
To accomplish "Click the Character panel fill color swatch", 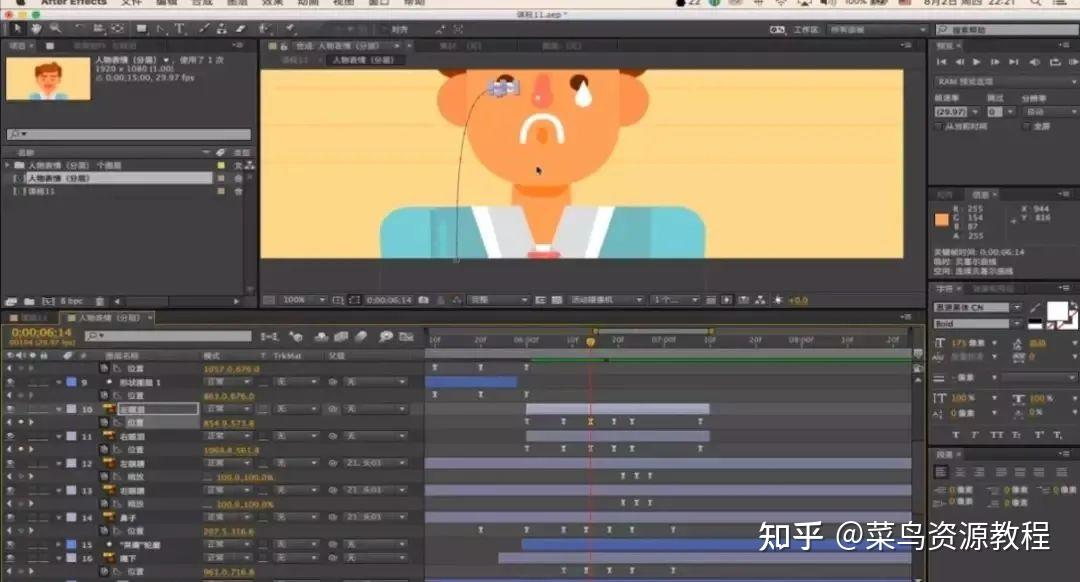I will [x=1057, y=311].
